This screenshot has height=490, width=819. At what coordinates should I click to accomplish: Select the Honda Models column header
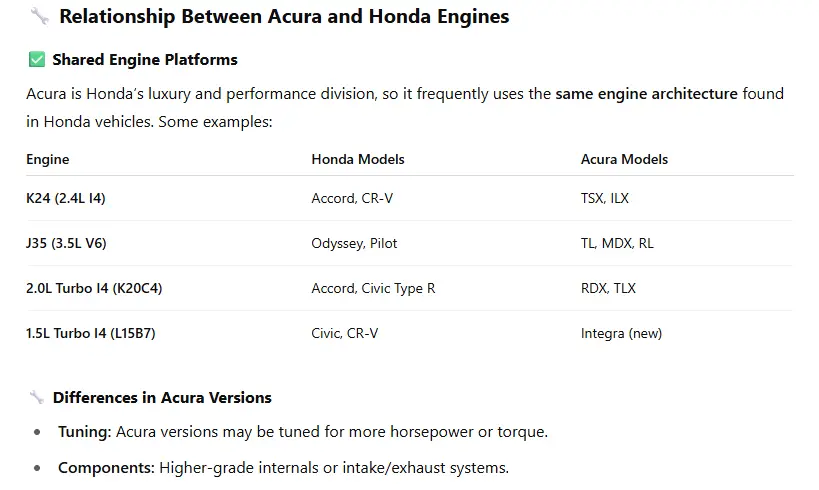point(358,159)
